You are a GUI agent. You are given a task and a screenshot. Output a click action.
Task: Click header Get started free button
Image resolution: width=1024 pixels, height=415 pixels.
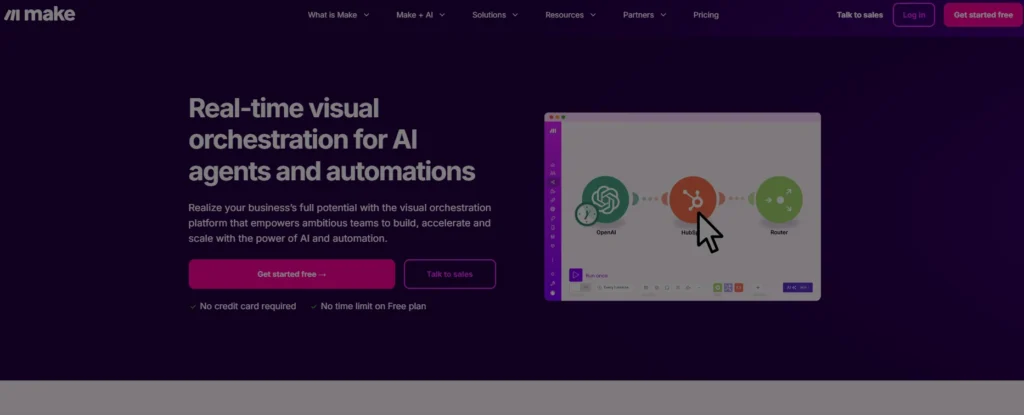(x=983, y=15)
